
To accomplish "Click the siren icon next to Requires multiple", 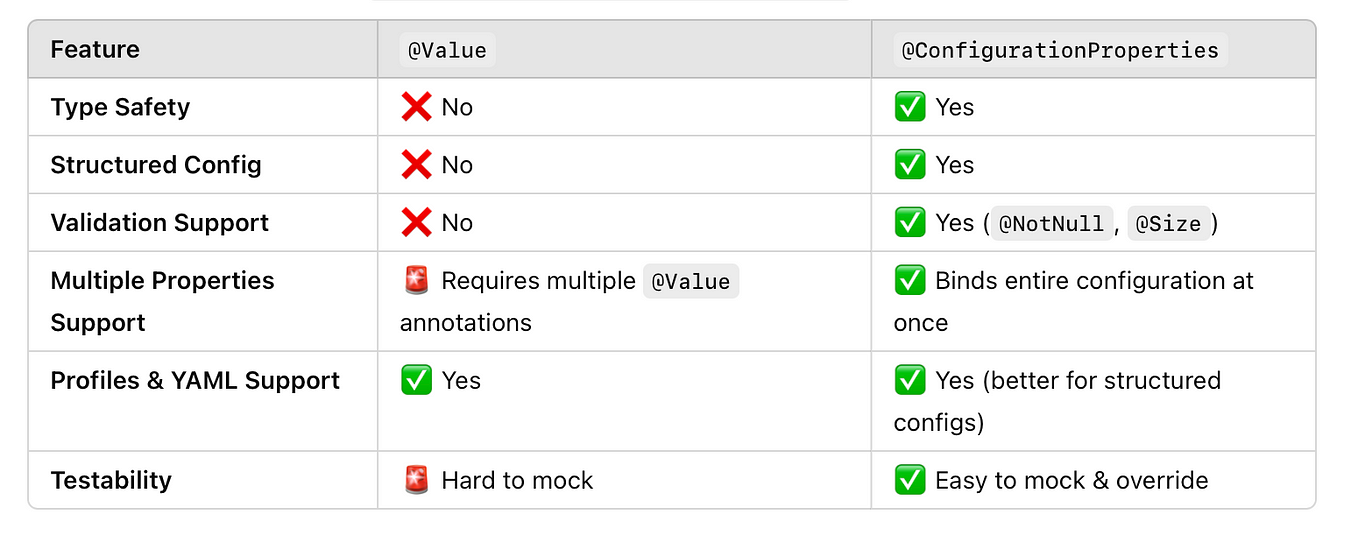I will tap(416, 281).
